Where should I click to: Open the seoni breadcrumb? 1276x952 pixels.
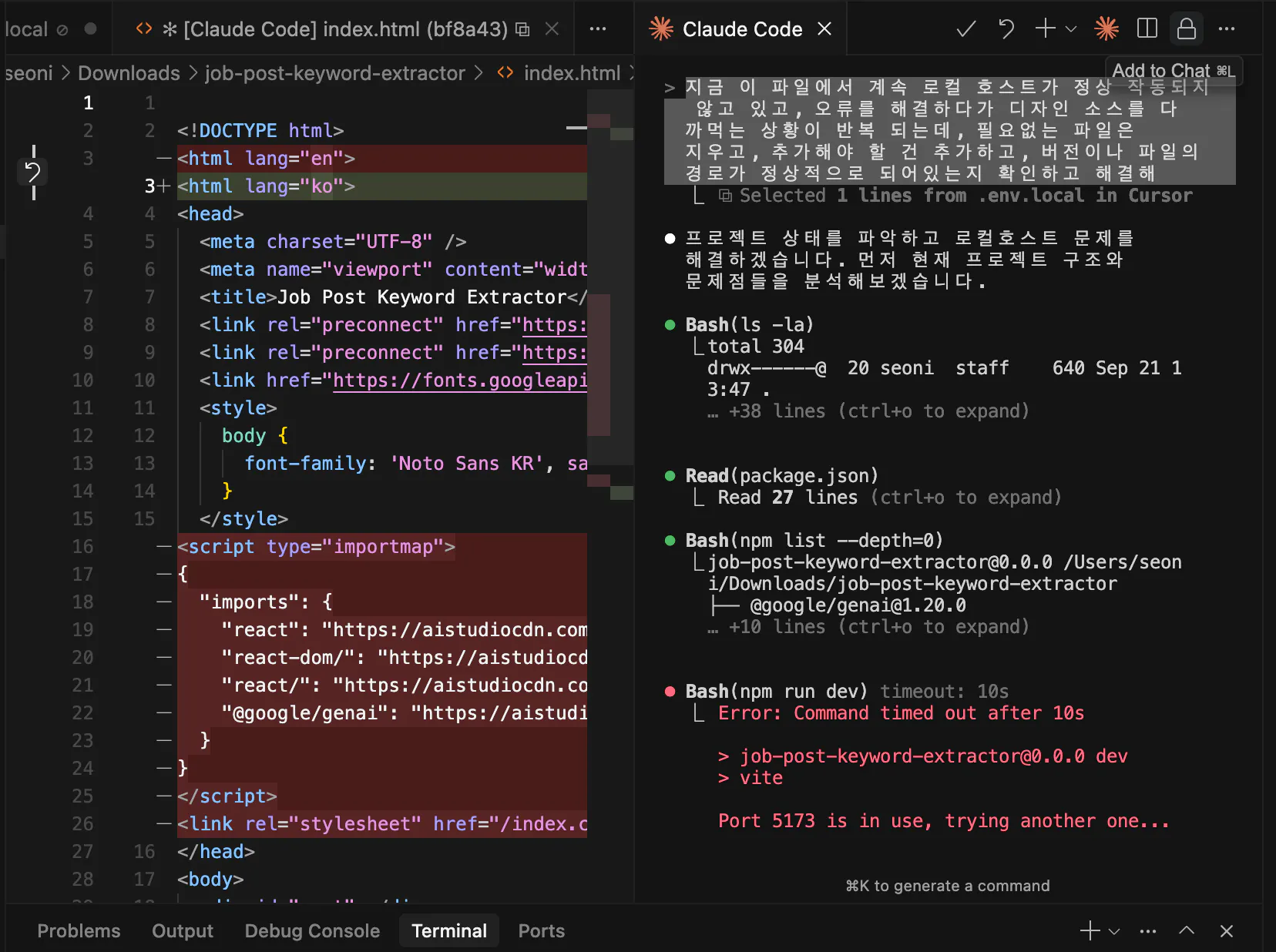[29, 73]
